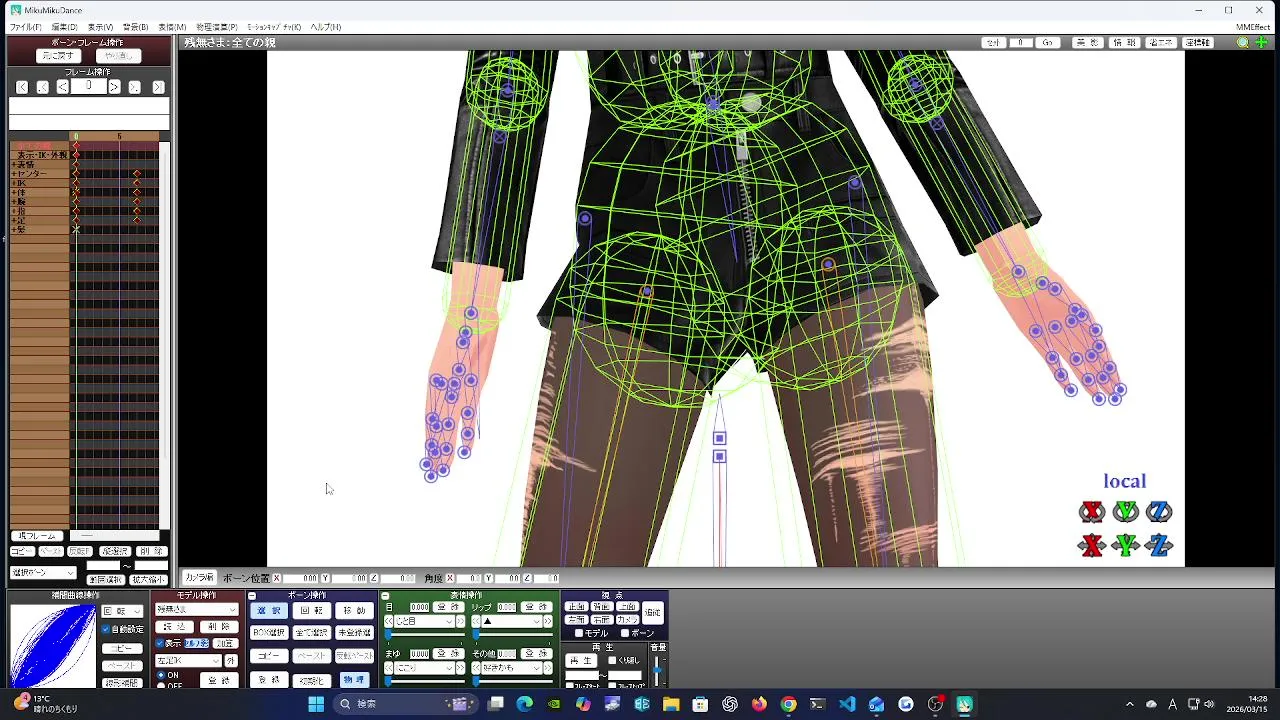Open the other morph dropdown
The width and height of the screenshot is (1280, 720).
click(x=512, y=668)
